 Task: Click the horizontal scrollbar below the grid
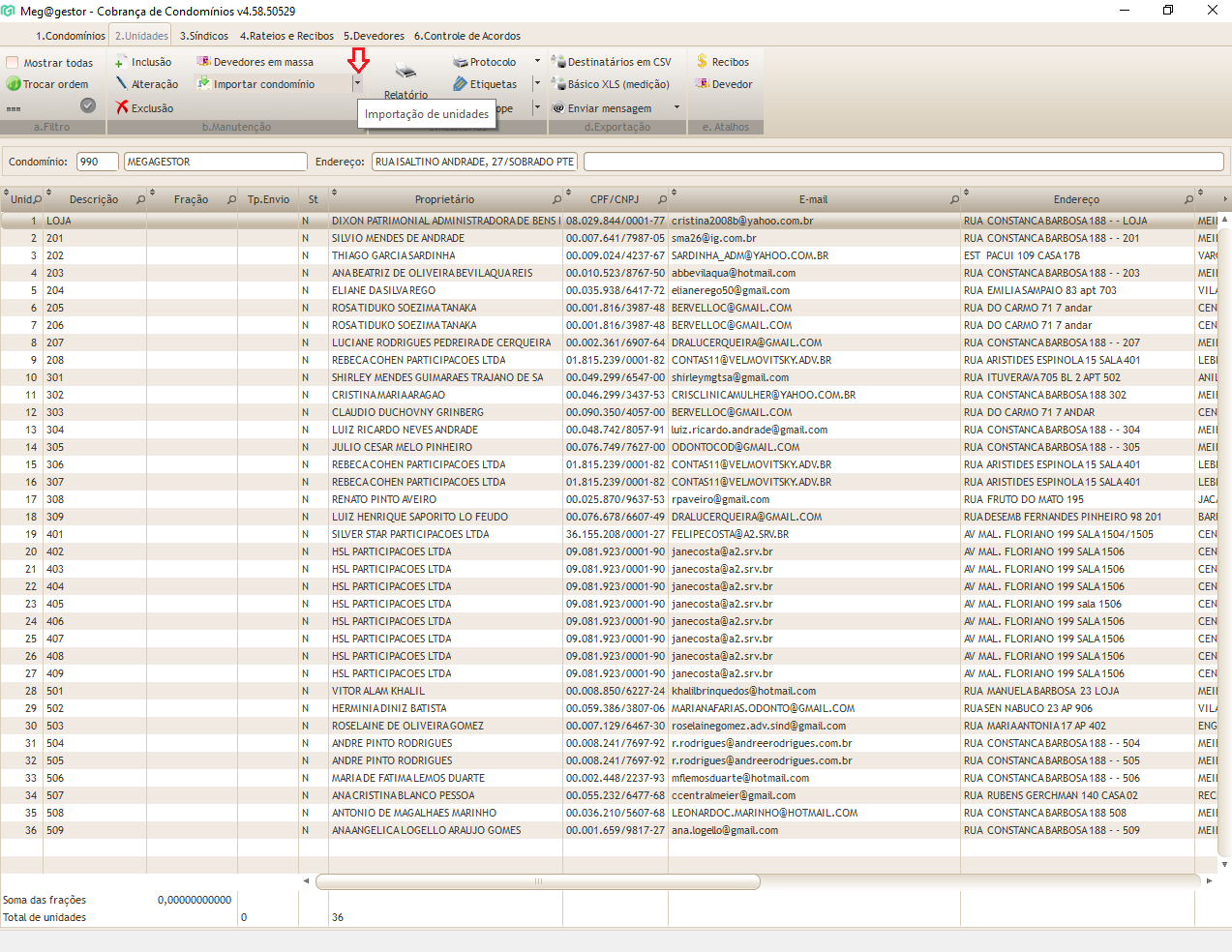537,881
